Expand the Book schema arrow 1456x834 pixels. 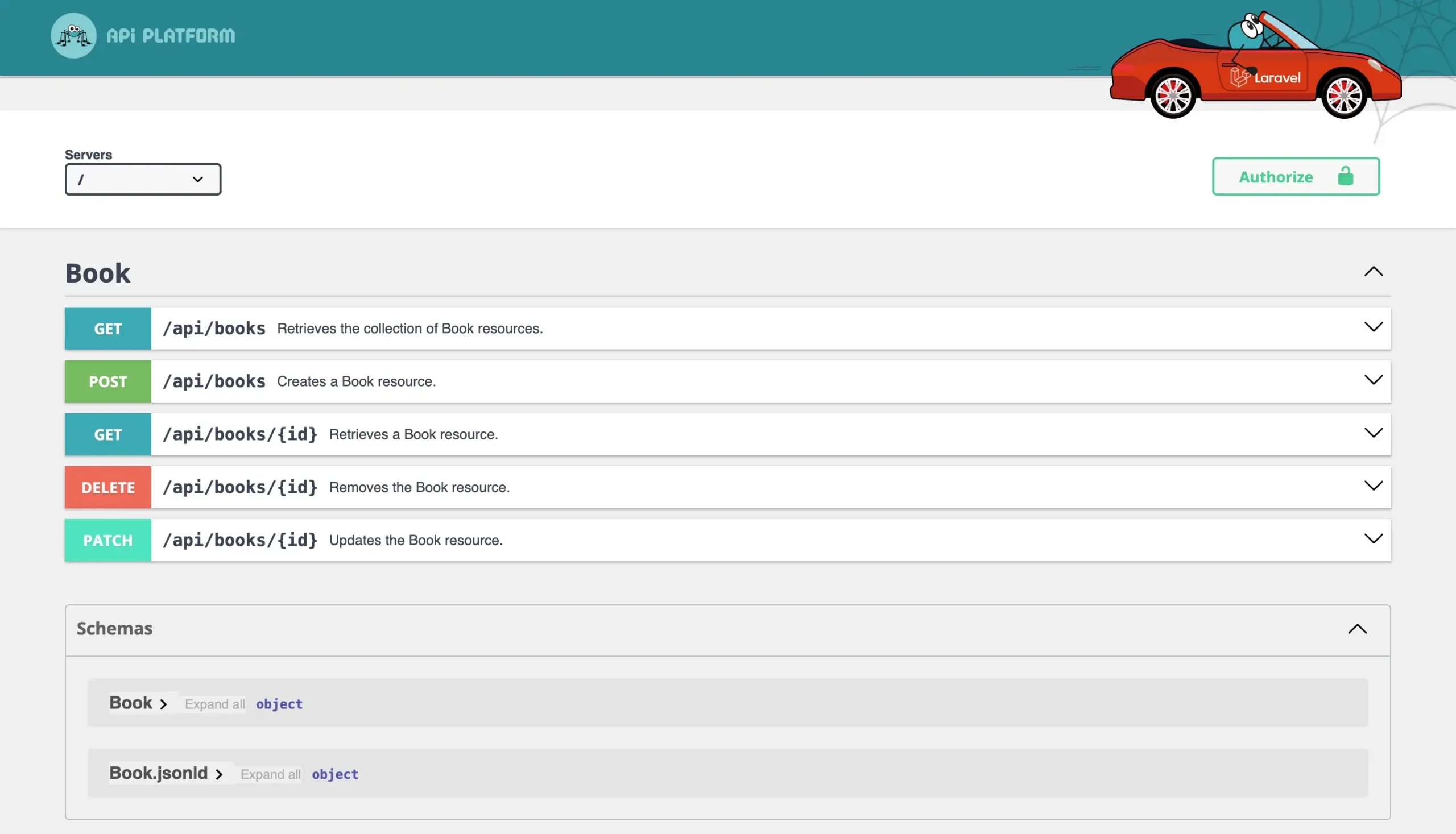point(163,704)
